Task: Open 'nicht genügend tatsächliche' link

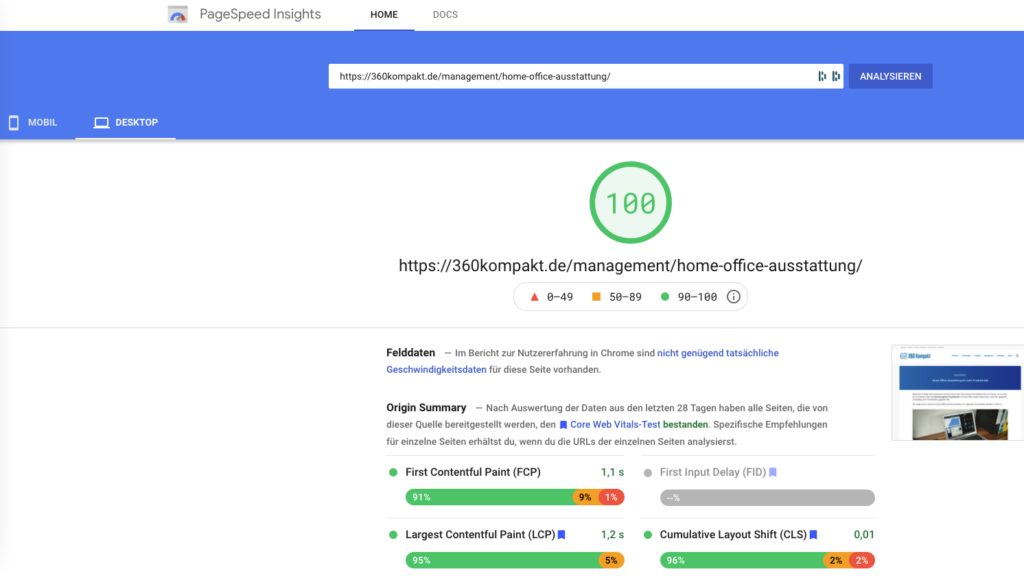Action: [x=718, y=353]
